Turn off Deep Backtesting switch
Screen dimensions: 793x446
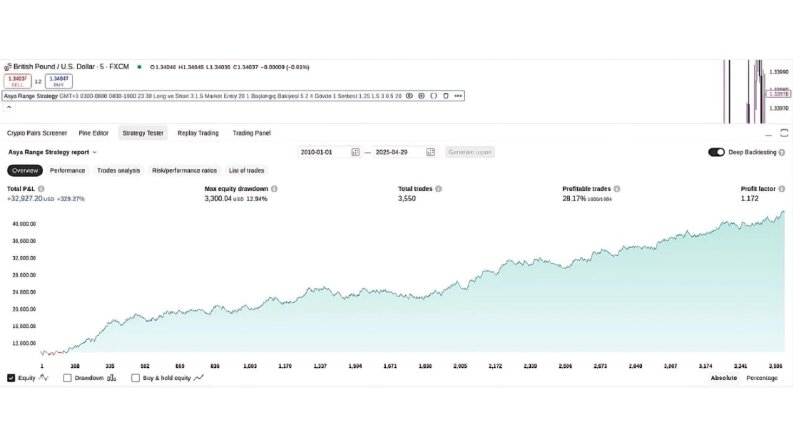click(x=716, y=152)
